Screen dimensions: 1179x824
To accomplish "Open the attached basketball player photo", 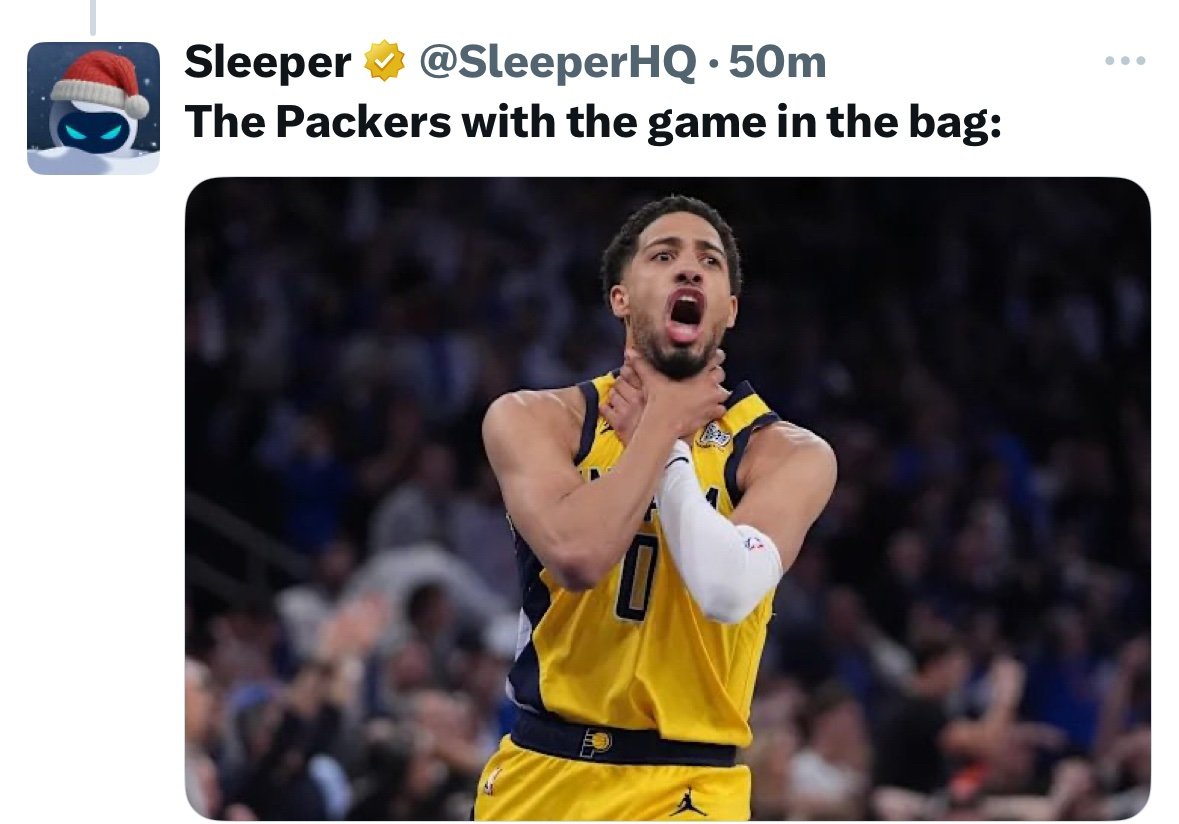I will 667,498.
